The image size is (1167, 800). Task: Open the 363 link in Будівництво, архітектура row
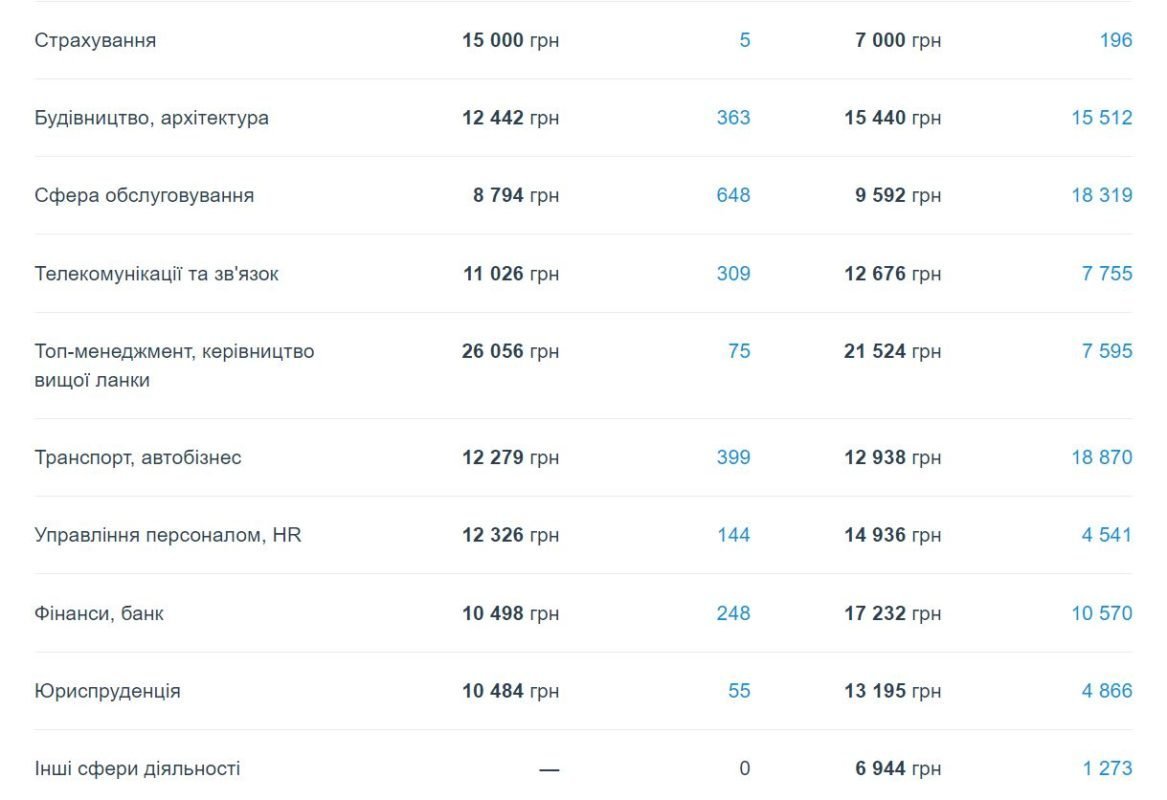point(733,118)
